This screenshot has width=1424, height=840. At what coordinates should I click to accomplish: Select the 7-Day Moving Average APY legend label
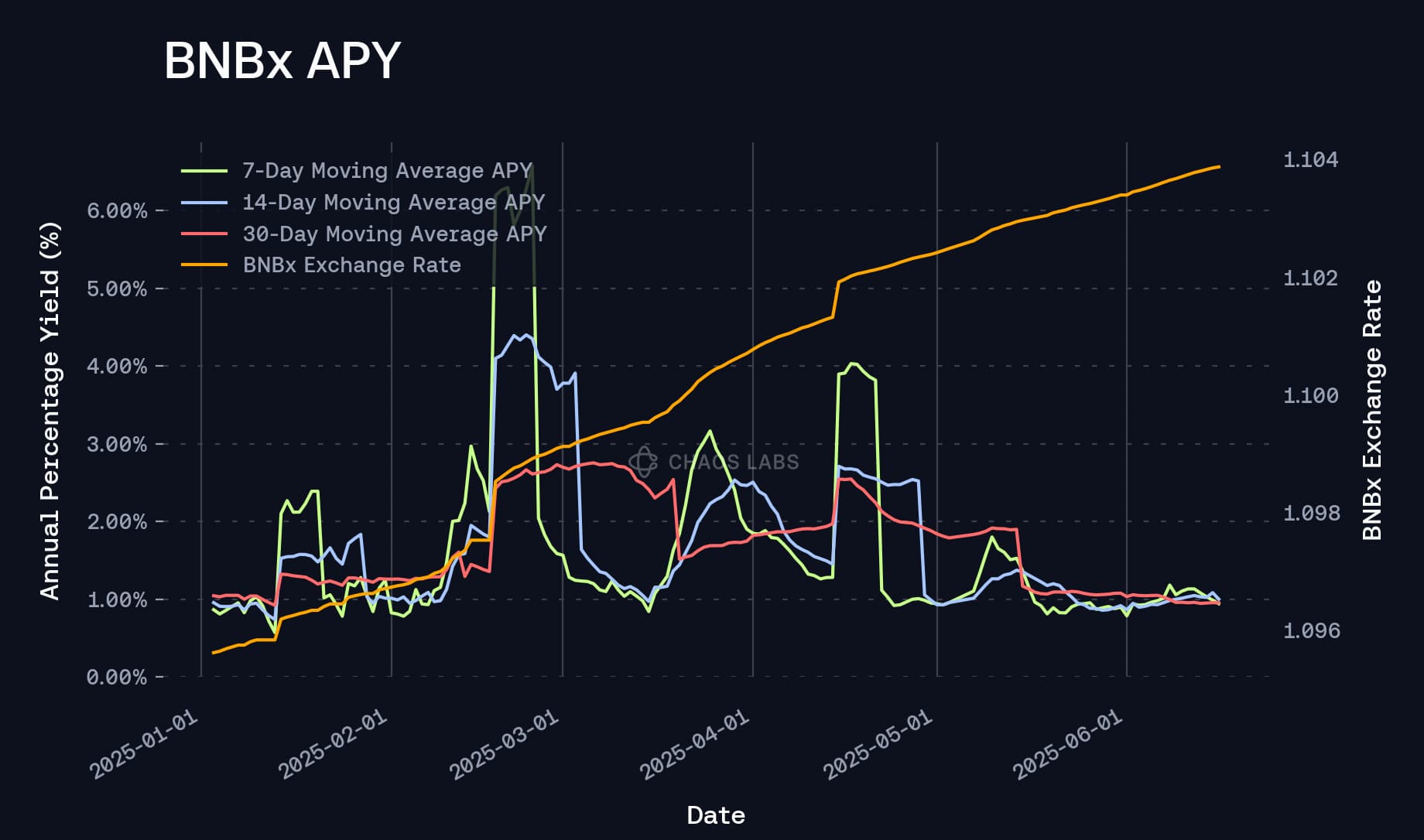387,171
